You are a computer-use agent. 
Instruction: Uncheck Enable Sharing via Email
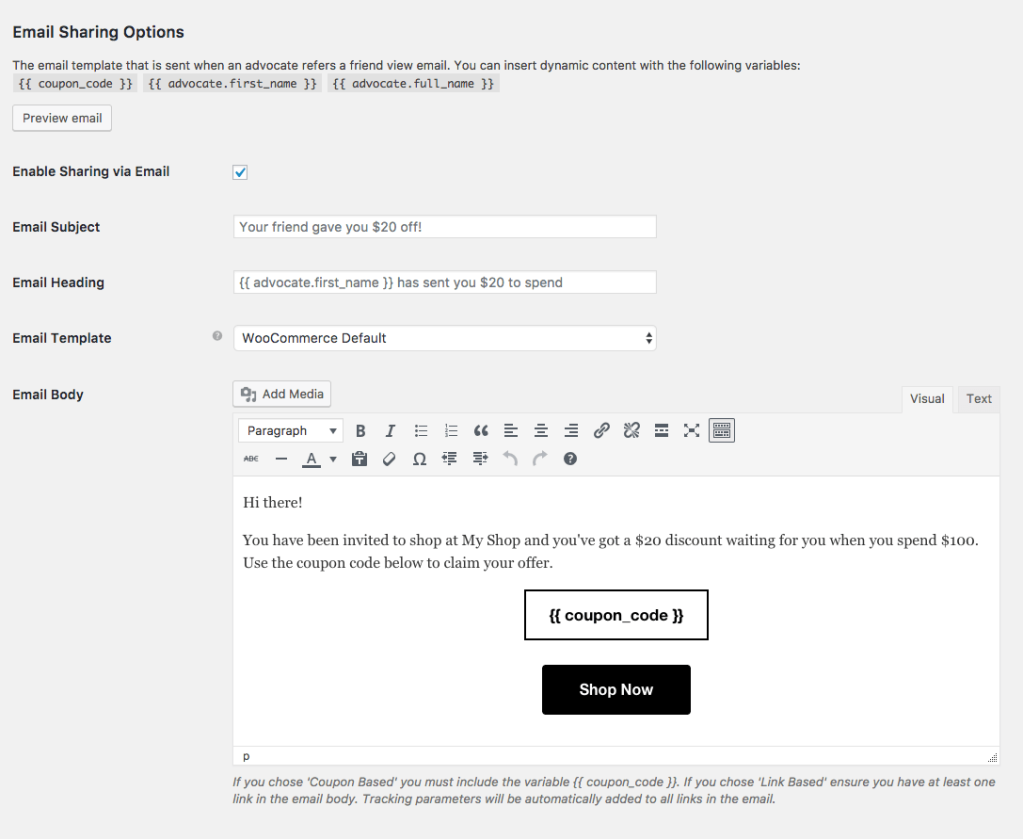click(240, 172)
